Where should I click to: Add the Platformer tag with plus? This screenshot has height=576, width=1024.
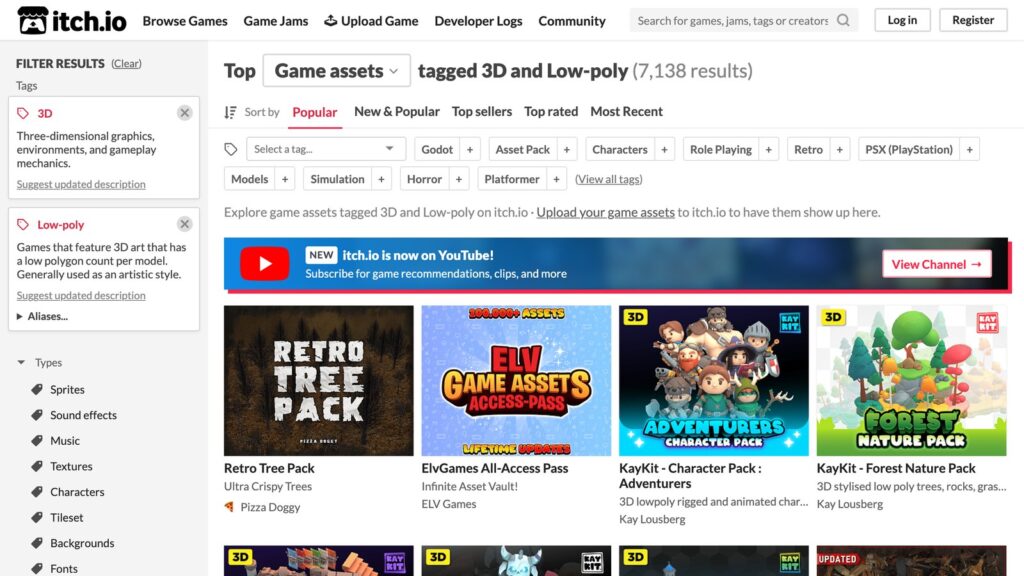[556, 179]
